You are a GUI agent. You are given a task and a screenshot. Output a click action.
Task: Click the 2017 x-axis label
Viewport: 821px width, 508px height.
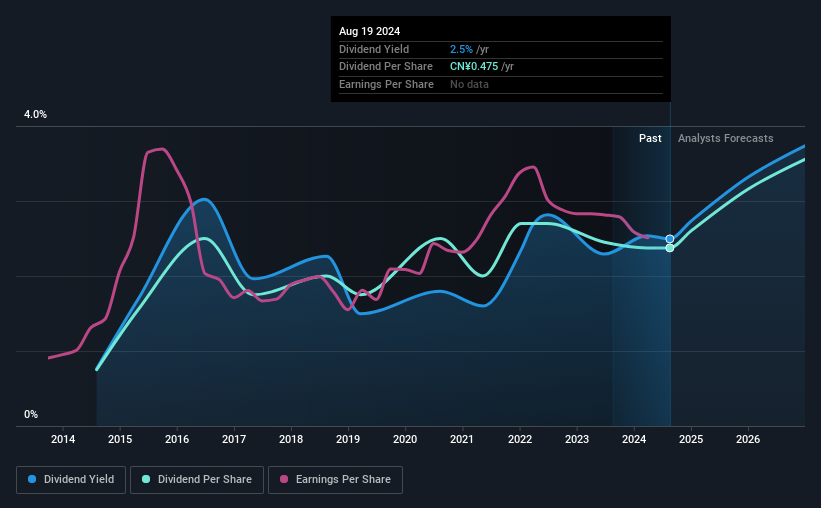point(234,439)
